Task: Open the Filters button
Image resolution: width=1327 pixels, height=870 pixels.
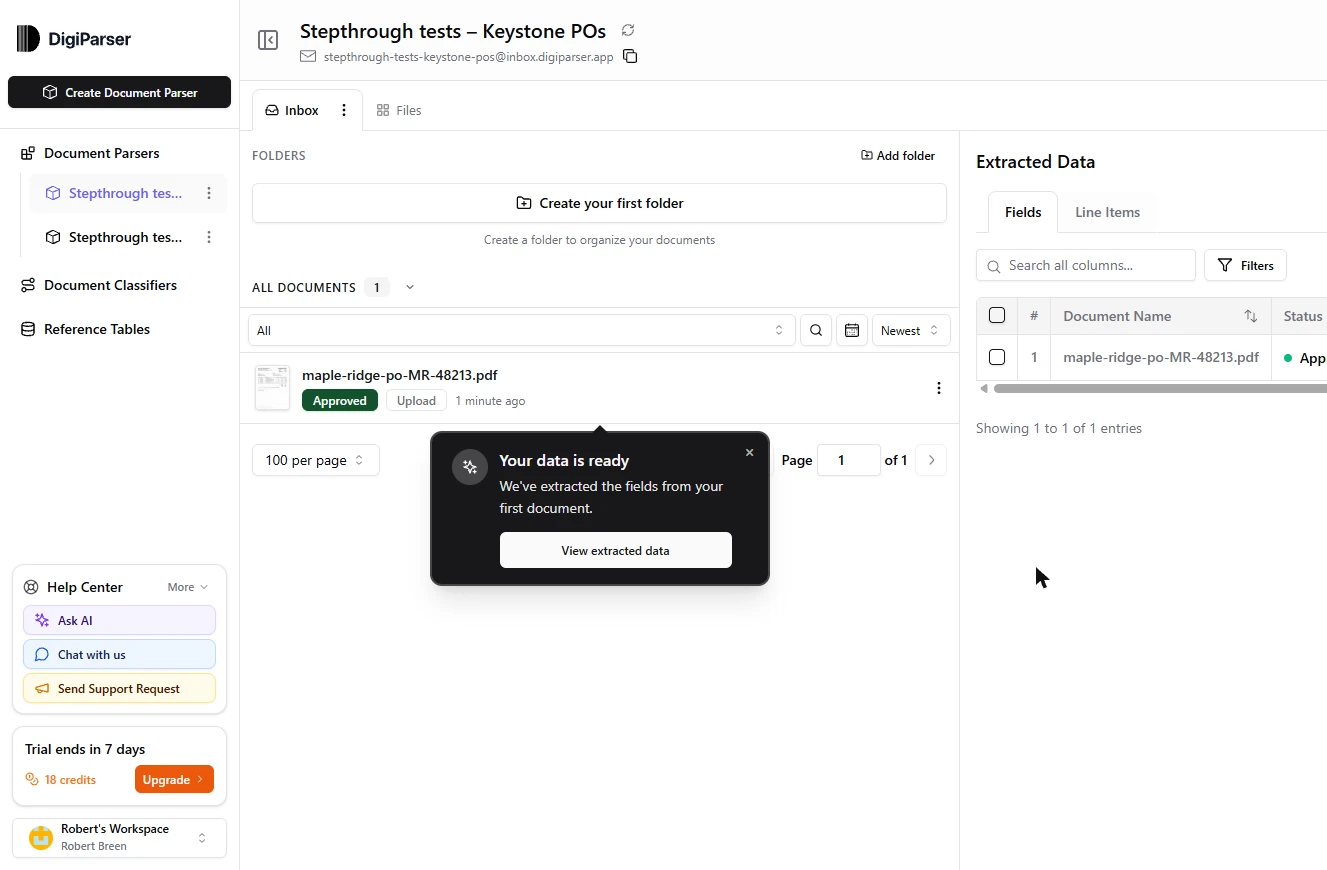Action: pyautogui.click(x=1245, y=265)
